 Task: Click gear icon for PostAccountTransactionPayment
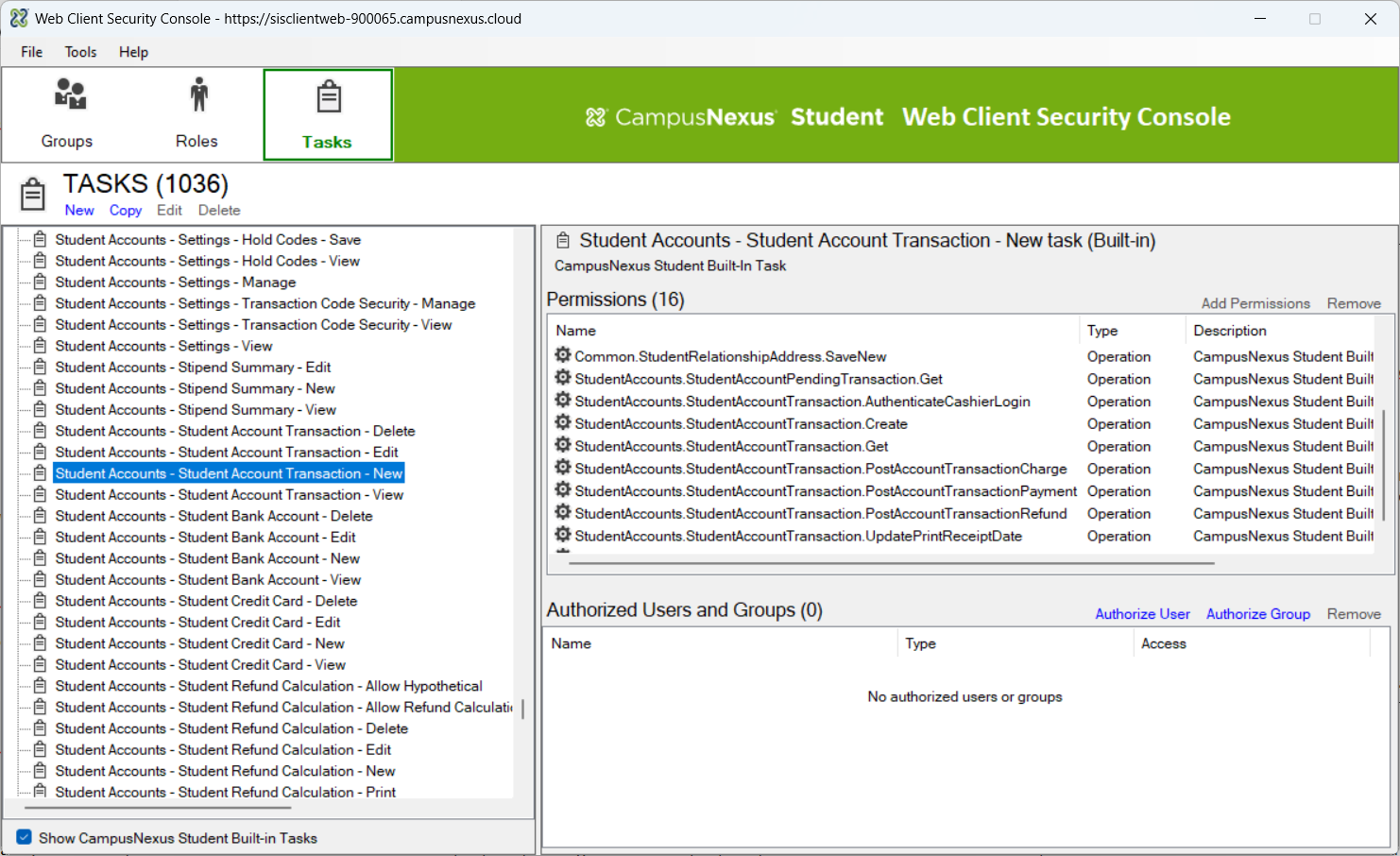point(563,490)
